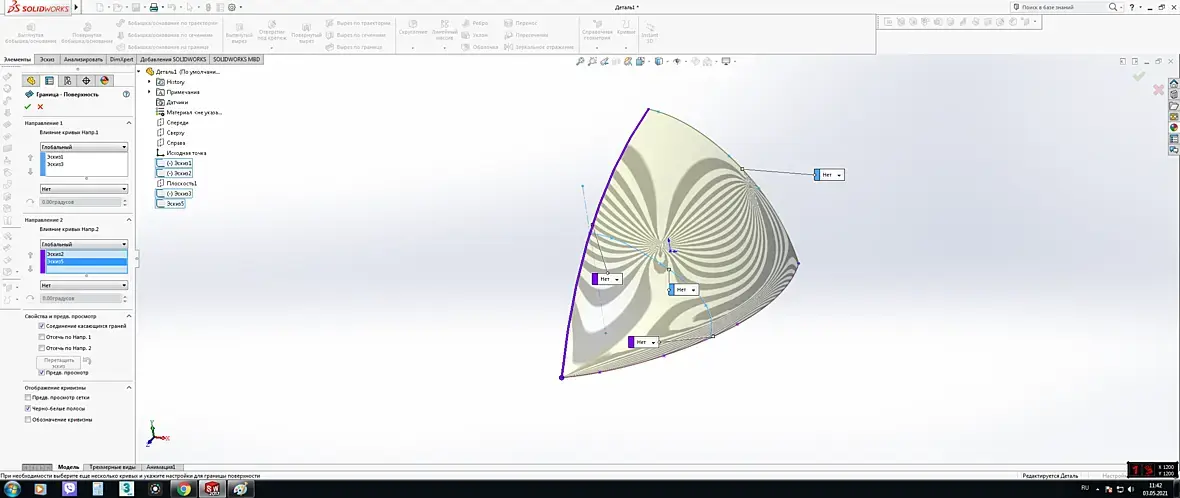Open the Design Library icon in task pane
This screenshot has height=498, width=1180.
coord(1173,95)
